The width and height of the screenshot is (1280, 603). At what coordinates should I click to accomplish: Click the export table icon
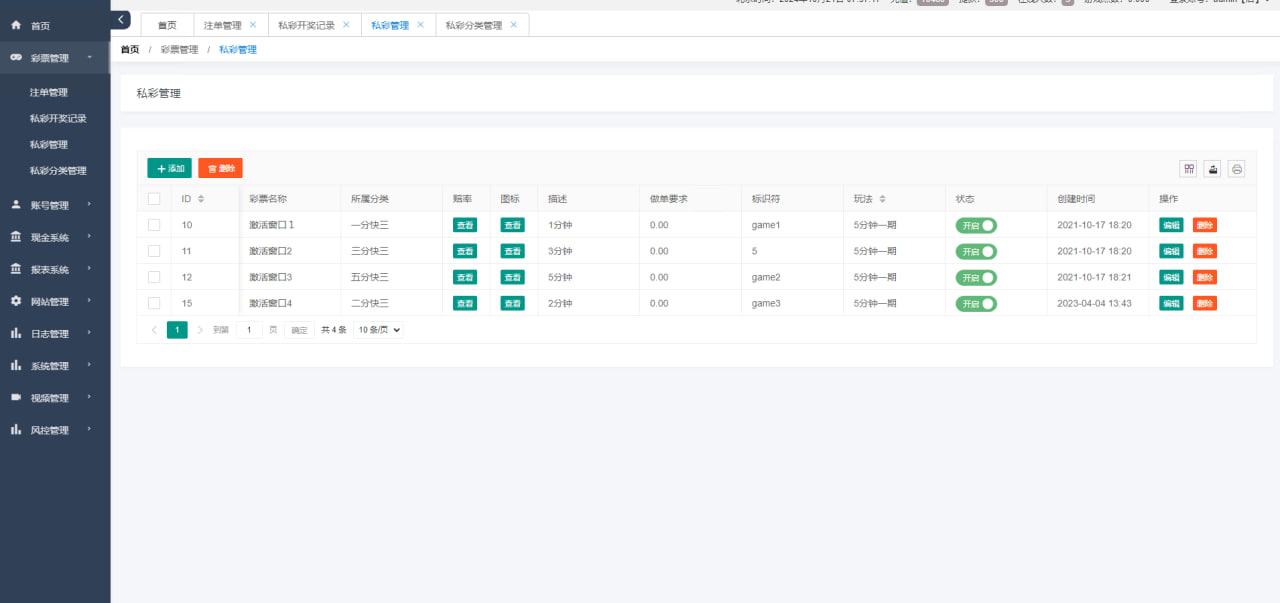pyautogui.click(x=1212, y=169)
